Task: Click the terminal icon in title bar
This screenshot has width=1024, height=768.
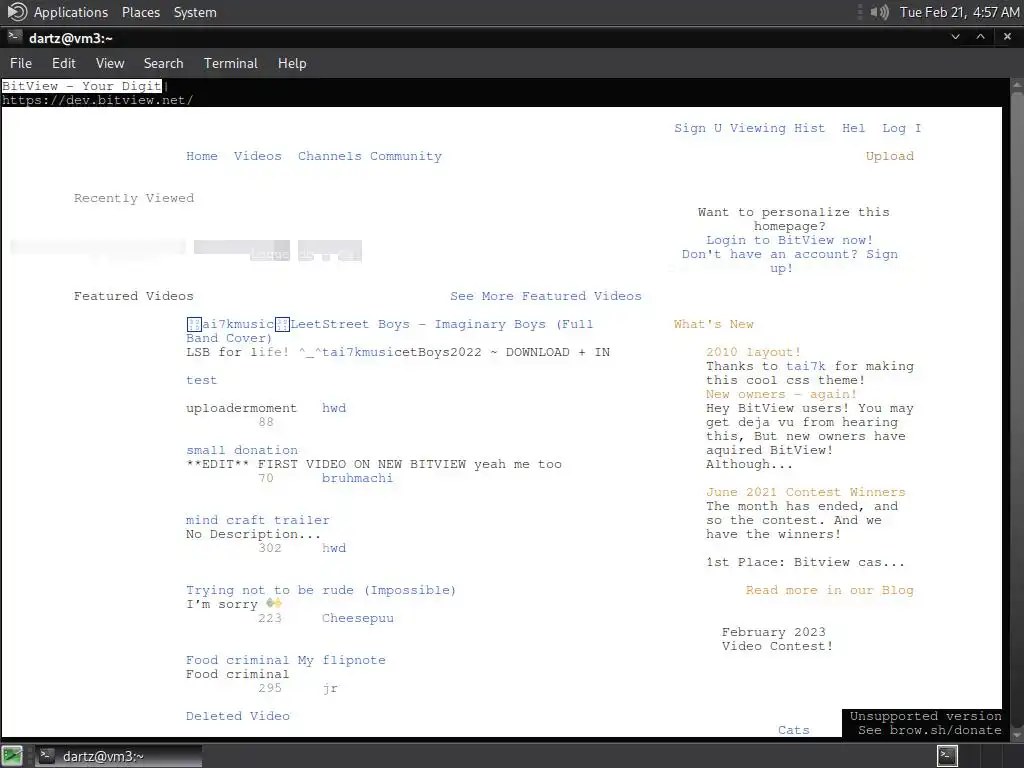Action: click(x=15, y=37)
